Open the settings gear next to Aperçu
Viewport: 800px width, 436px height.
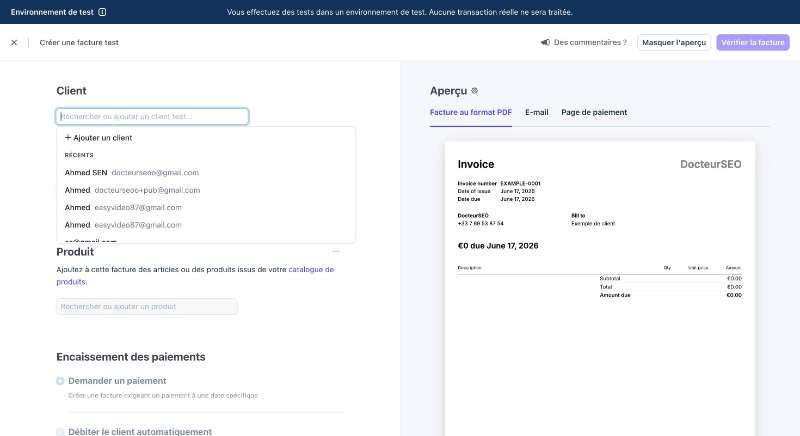(x=474, y=91)
